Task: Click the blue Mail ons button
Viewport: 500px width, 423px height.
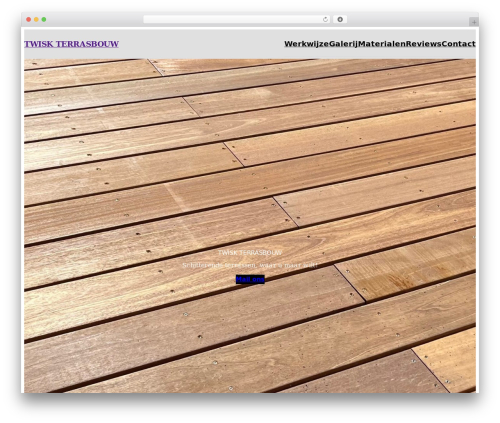Action: point(250,279)
